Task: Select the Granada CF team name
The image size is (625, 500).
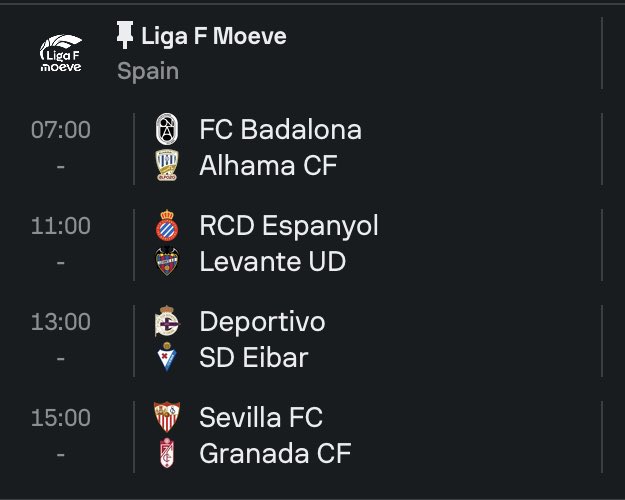Action: coord(275,453)
